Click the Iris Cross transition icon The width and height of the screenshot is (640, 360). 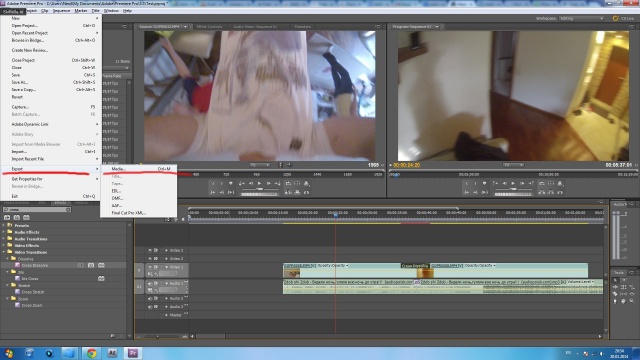coord(18,279)
